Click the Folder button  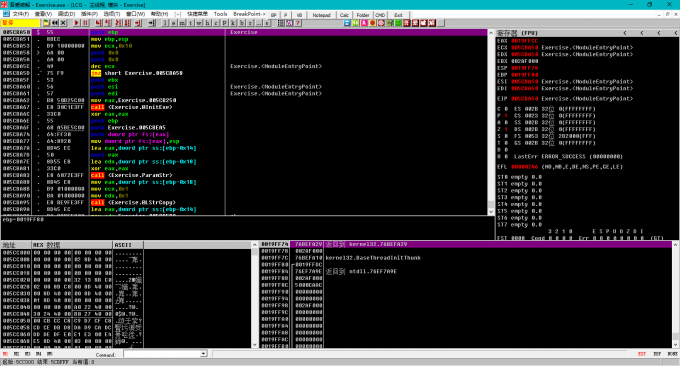363,15
